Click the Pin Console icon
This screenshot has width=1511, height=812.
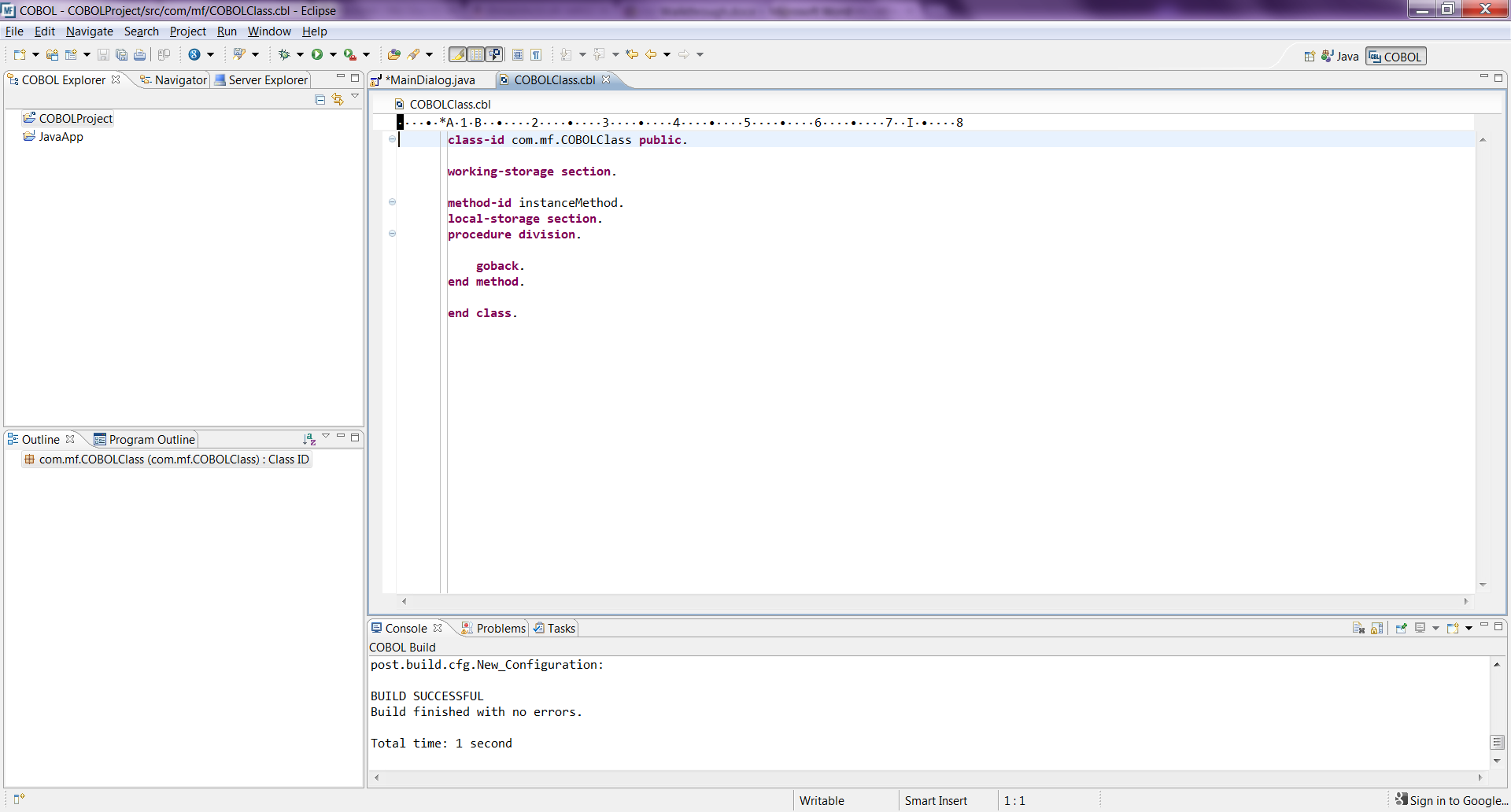pos(1401,628)
